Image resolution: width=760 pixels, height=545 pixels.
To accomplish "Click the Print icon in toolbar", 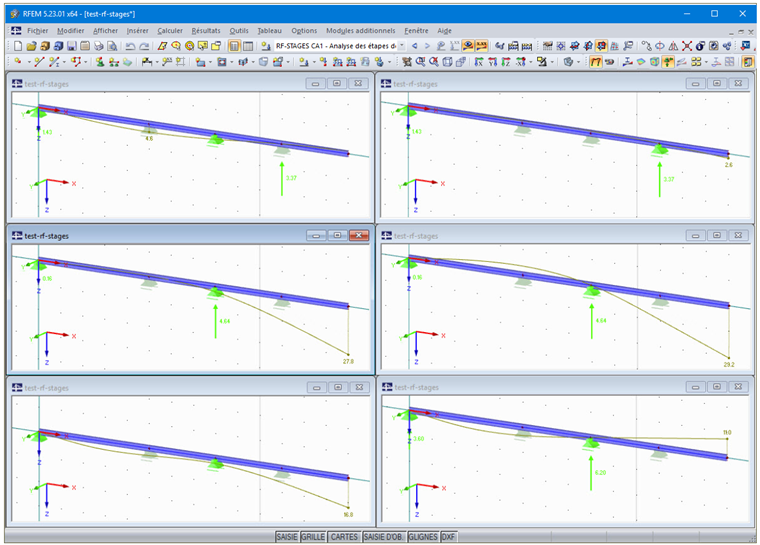I will [98, 46].
